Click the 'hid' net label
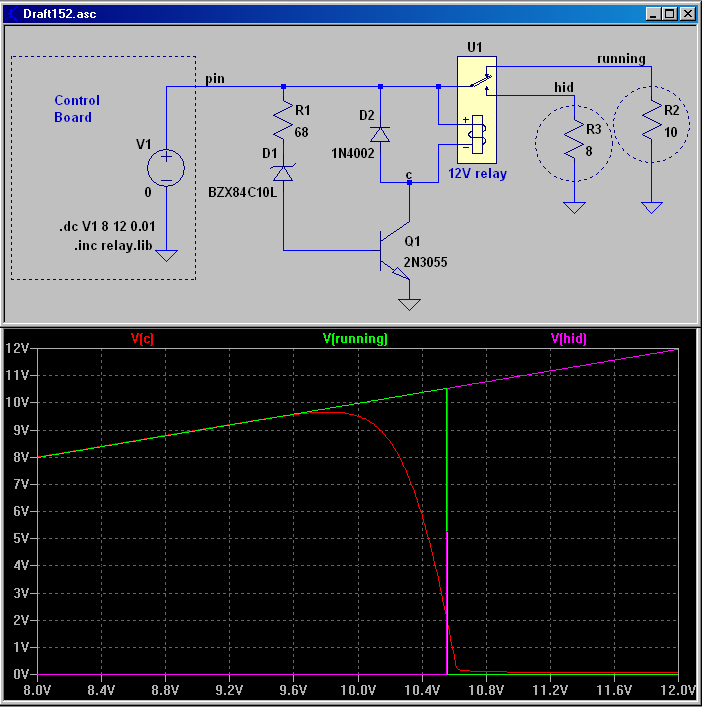 (564, 87)
